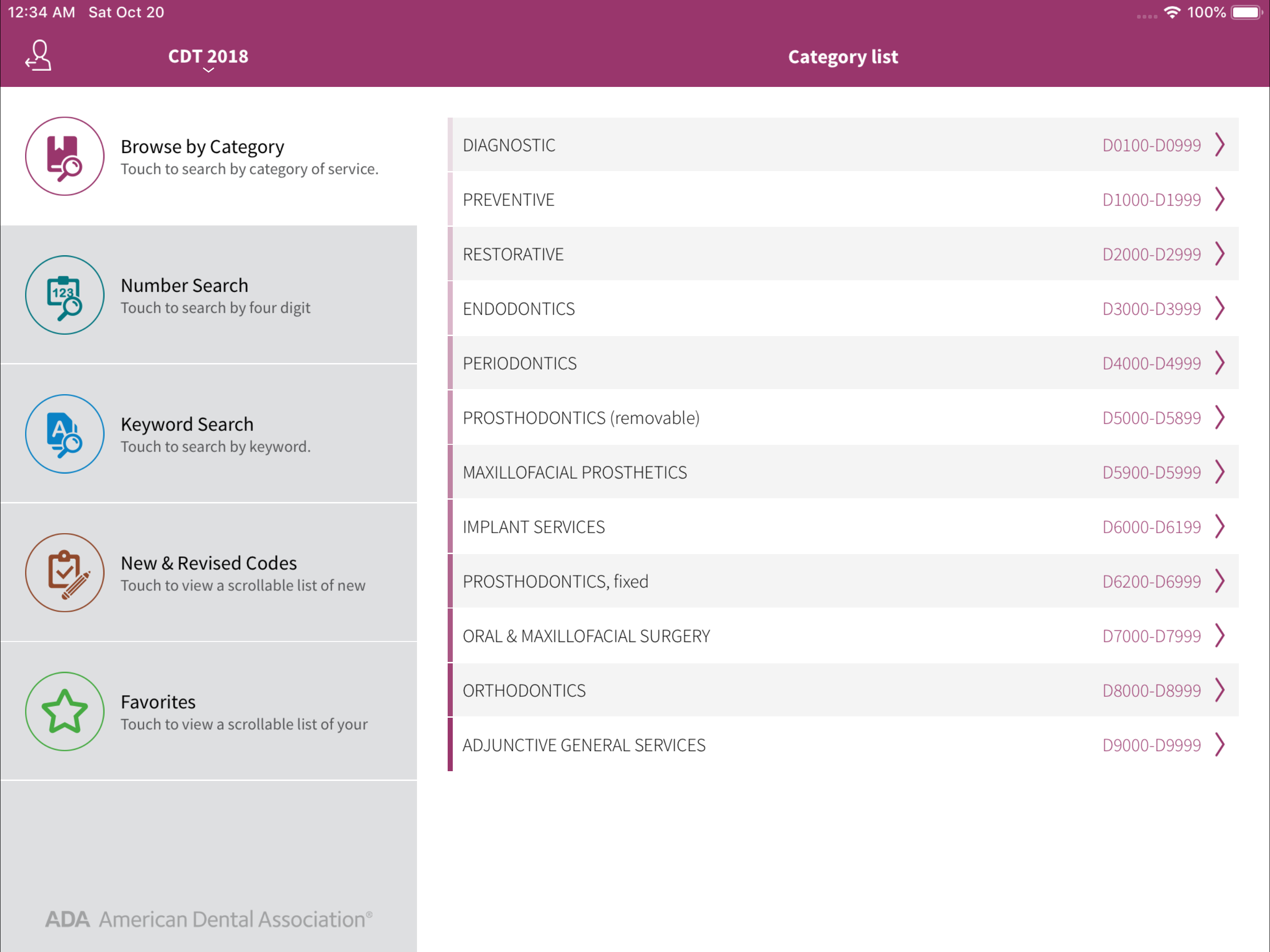Tap the 12:34 AM clock in status bar
The image size is (1270, 952).
[41, 12]
